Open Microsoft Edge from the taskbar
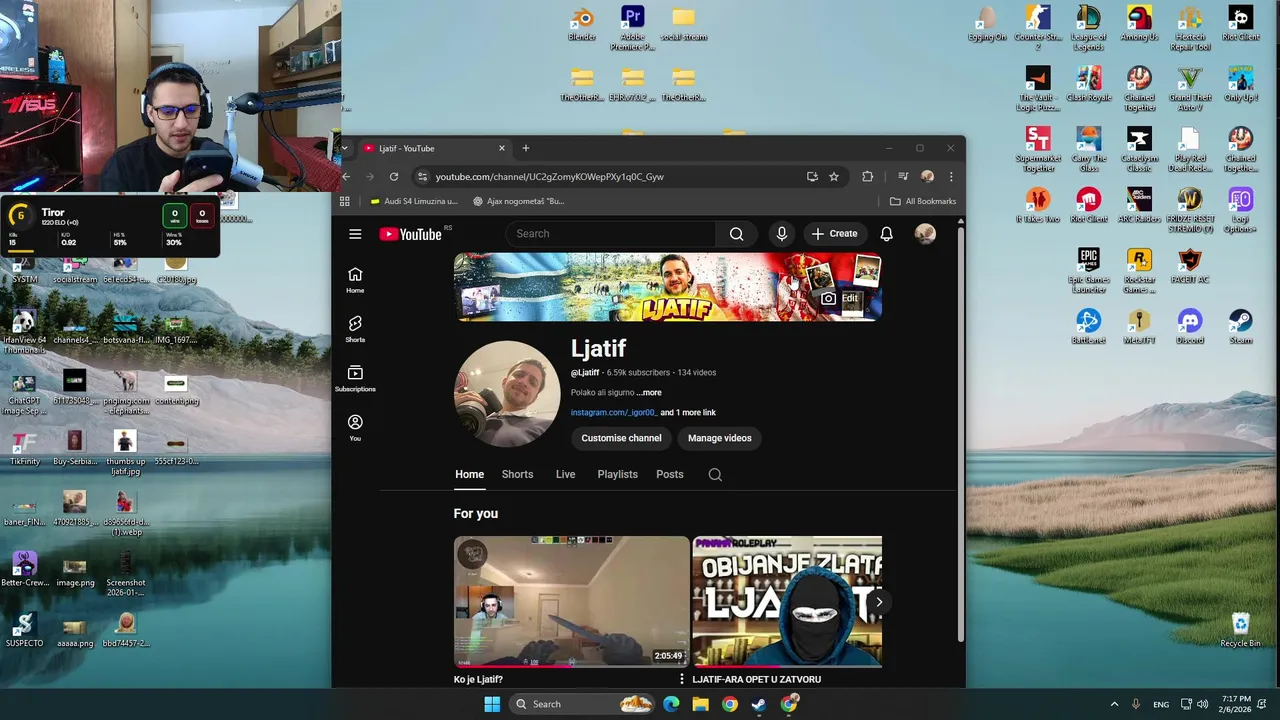Screen dimensions: 1280x720 (671, 704)
